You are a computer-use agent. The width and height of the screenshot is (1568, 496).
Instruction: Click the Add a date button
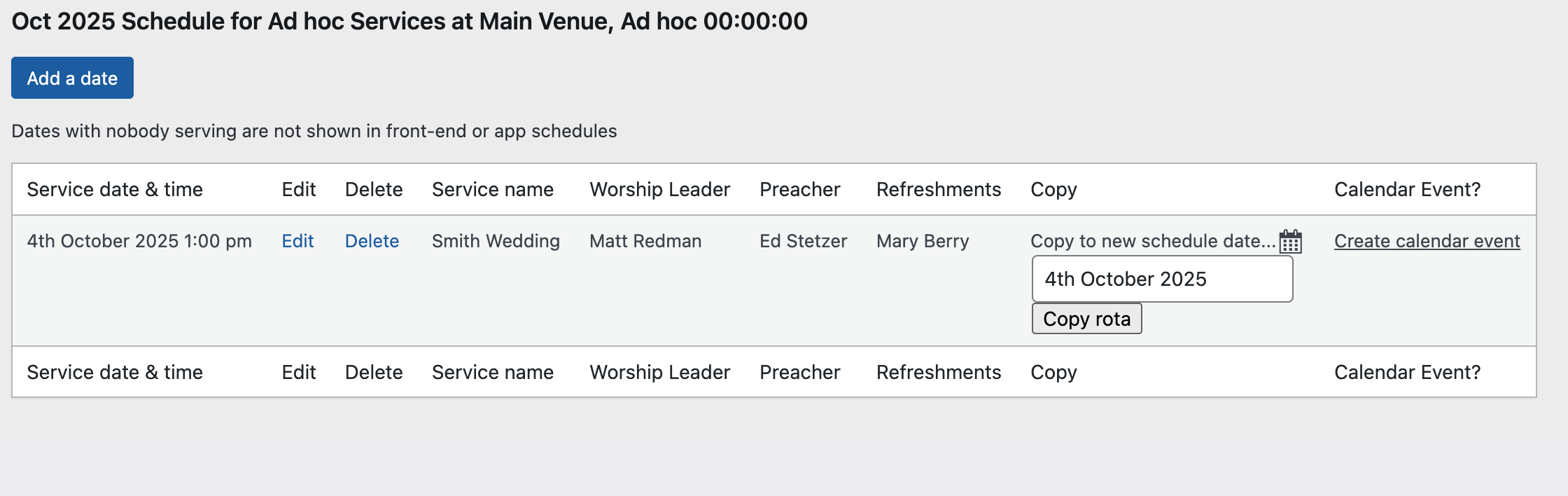pyautogui.click(x=72, y=78)
